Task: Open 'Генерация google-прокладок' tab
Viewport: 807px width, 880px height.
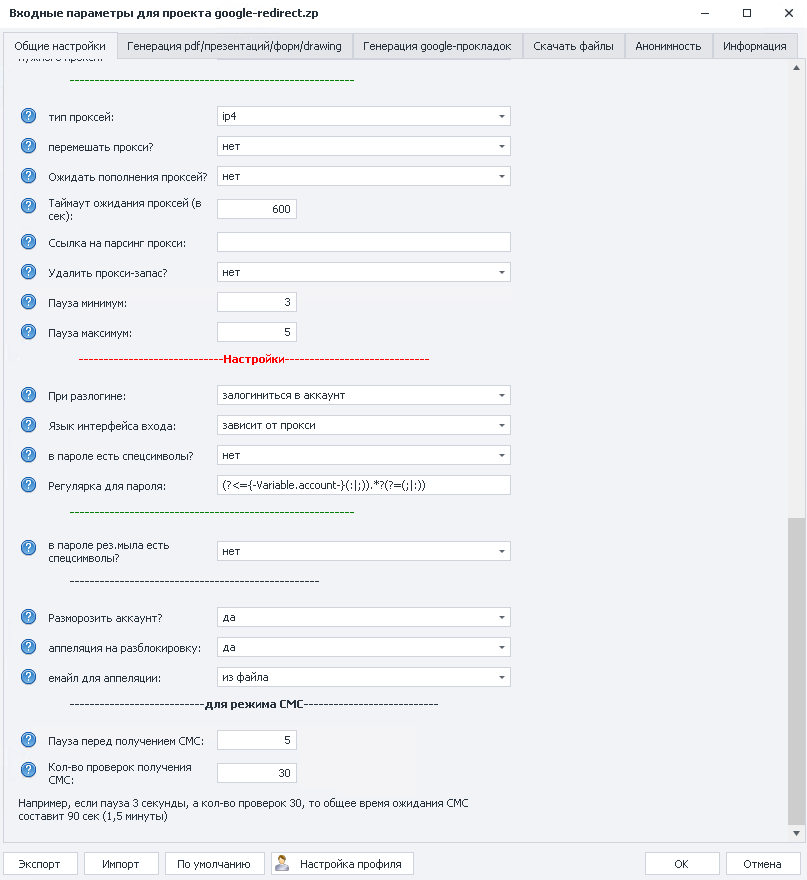Action: 437,46
